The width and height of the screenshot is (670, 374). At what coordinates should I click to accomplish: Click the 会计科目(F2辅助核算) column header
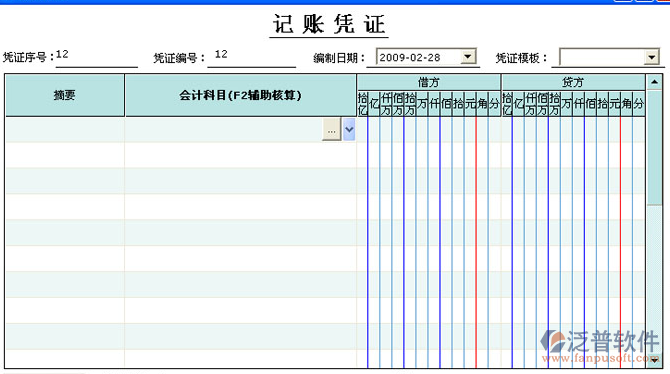tap(241, 95)
